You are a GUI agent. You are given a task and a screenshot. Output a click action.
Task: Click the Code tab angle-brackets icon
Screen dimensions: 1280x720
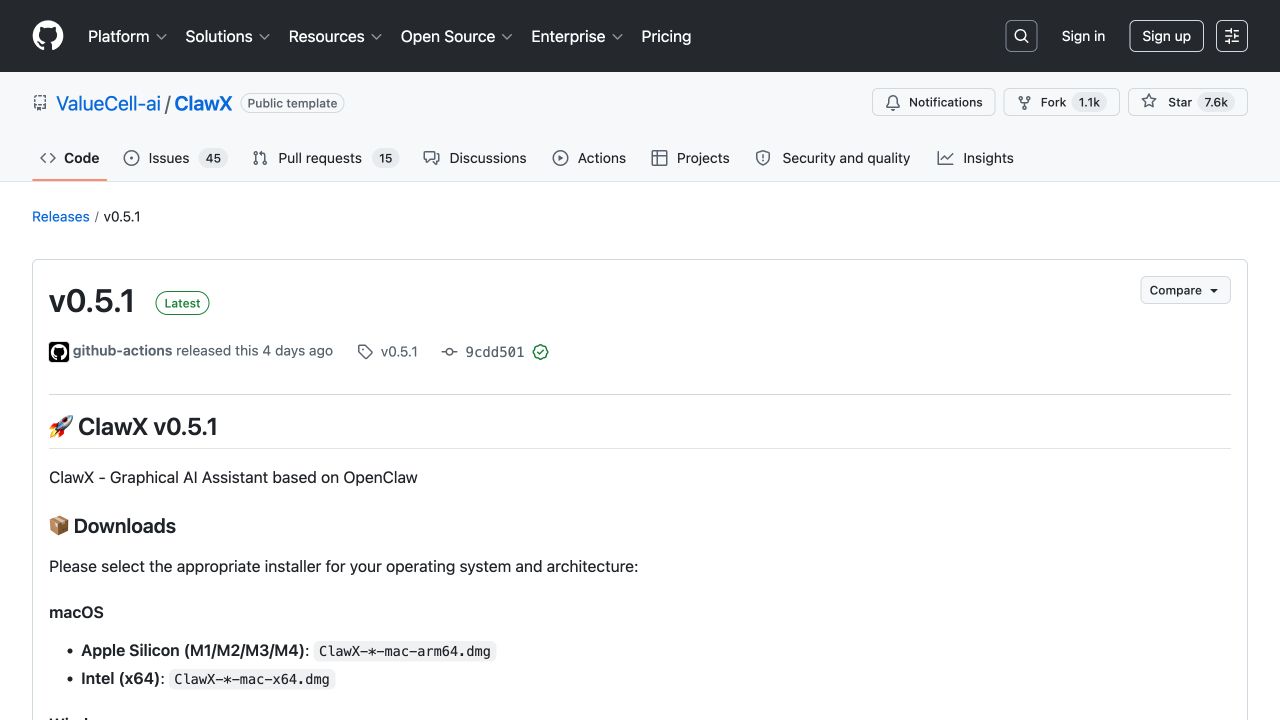[48, 158]
